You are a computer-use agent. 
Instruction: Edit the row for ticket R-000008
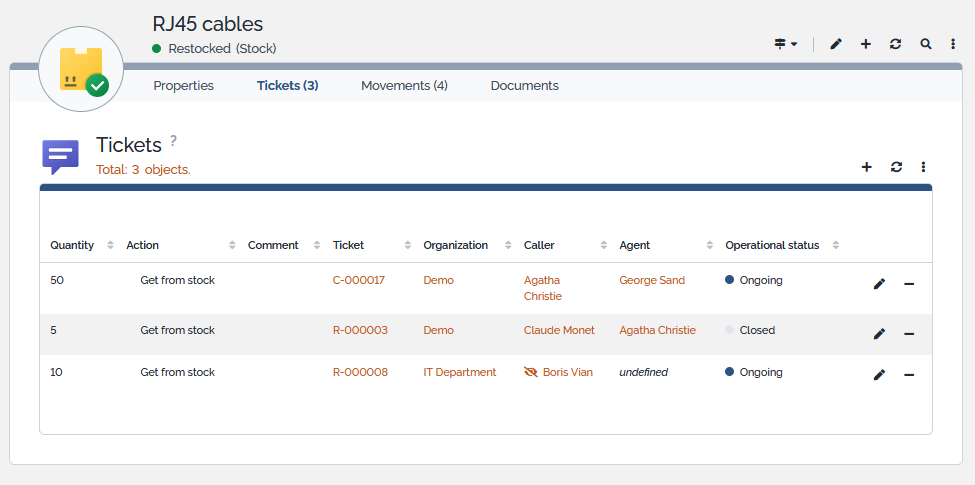pos(879,375)
